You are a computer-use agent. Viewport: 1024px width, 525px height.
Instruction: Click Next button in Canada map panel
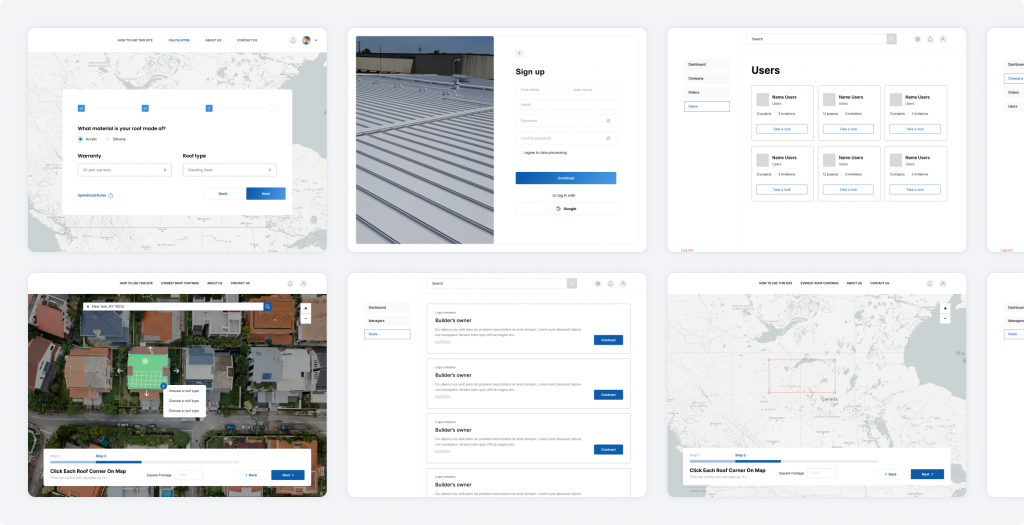(x=927, y=474)
